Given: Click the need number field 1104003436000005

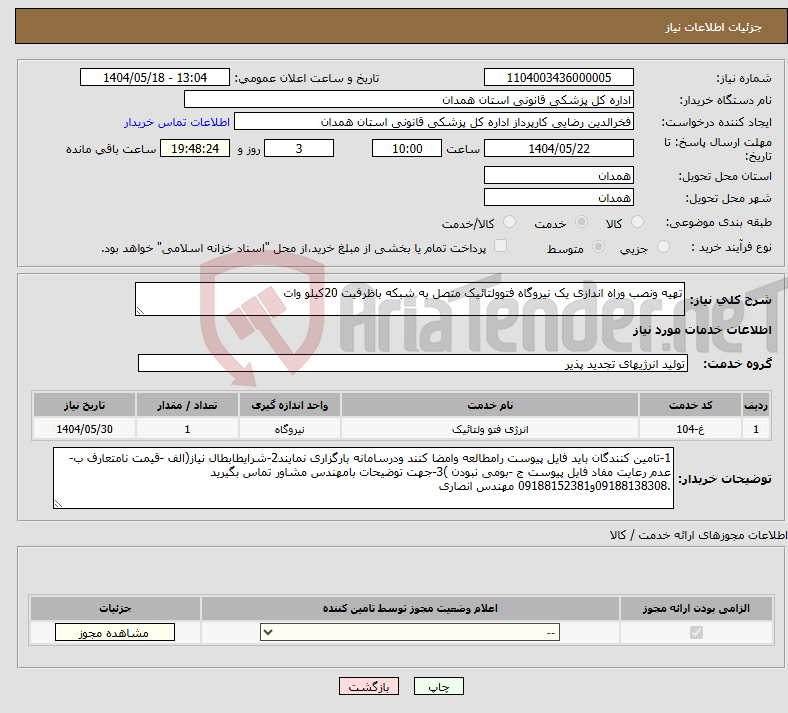Looking at the screenshot, I should pos(559,77).
